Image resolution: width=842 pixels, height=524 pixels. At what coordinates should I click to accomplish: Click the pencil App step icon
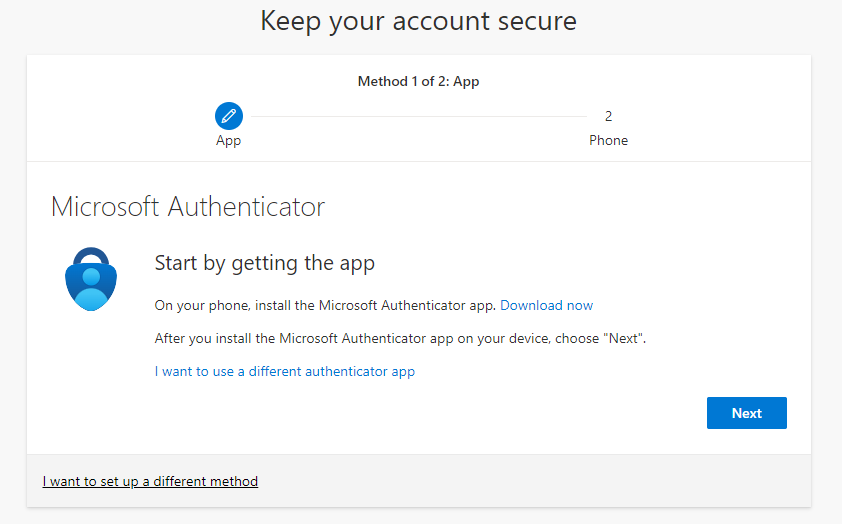[229, 116]
